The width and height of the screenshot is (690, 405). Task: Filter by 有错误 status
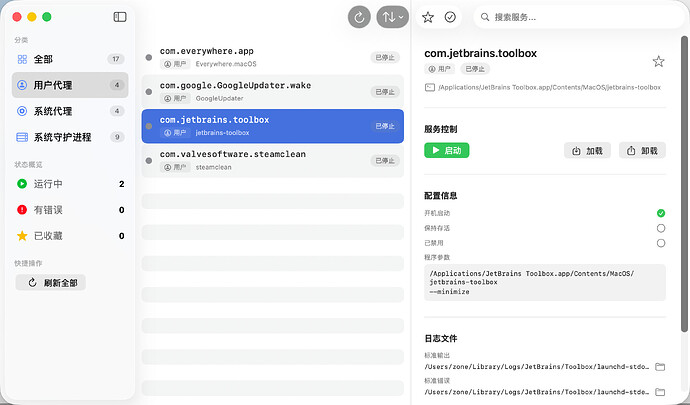(70, 210)
